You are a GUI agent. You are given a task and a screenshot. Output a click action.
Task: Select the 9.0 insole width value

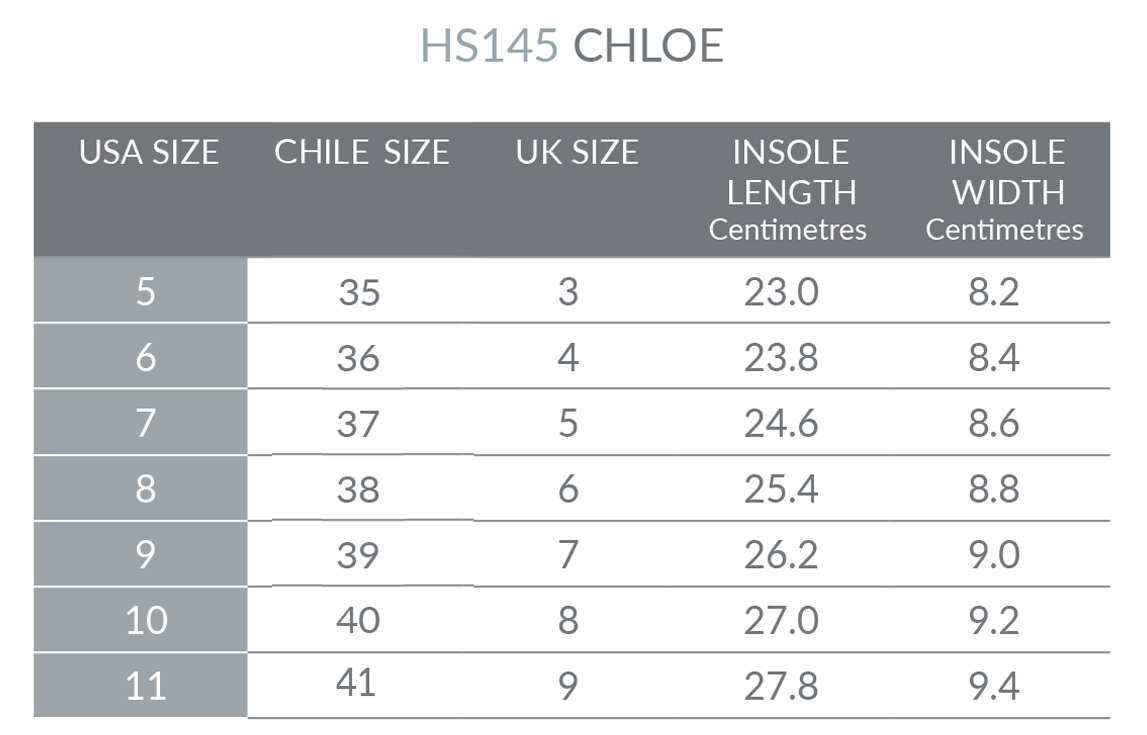click(x=994, y=555)
